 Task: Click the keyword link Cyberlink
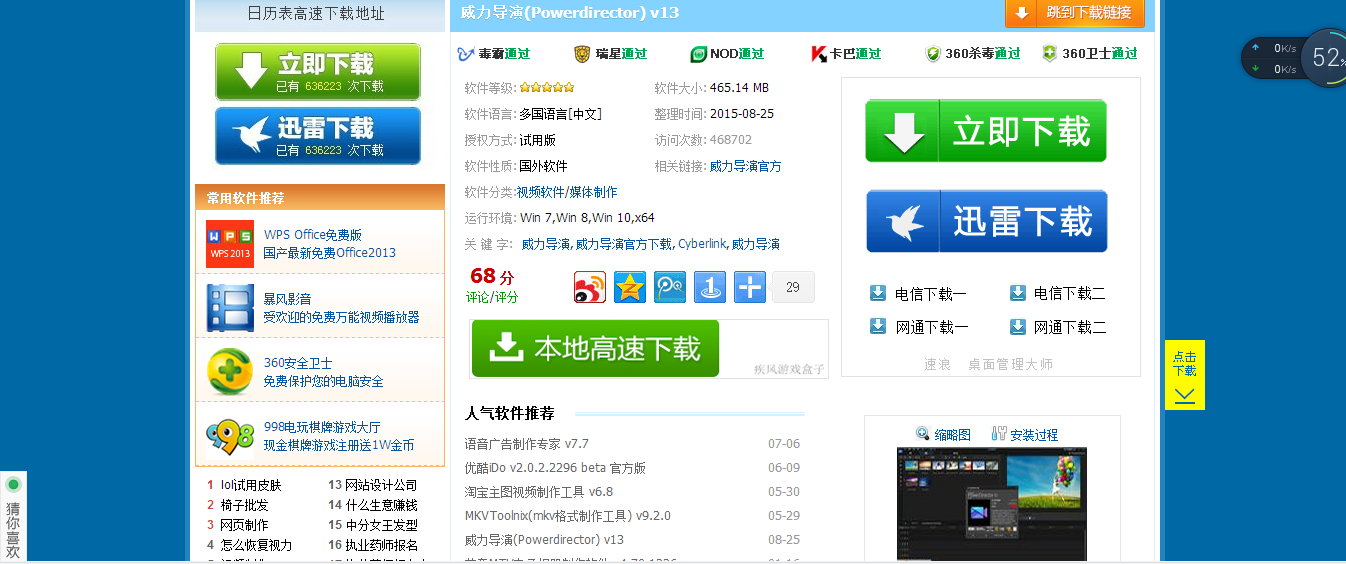703,244
